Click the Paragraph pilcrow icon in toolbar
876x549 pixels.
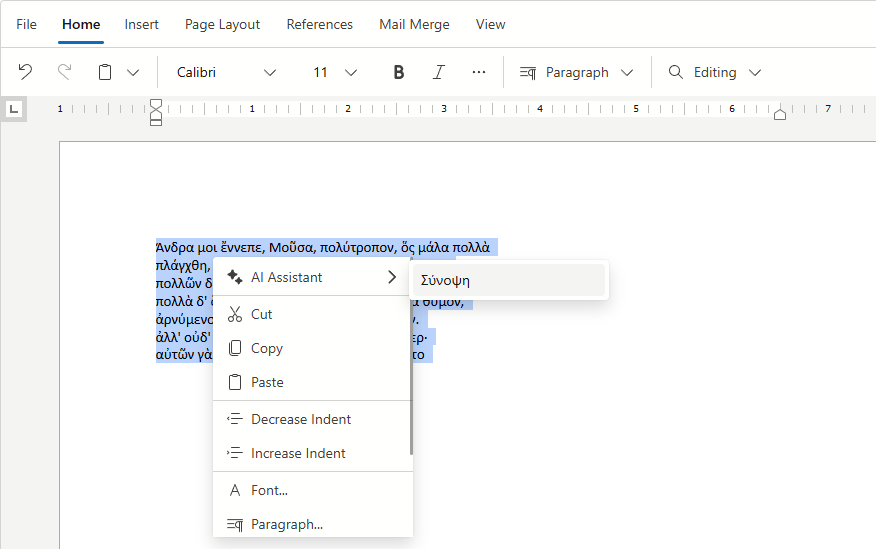527,73
